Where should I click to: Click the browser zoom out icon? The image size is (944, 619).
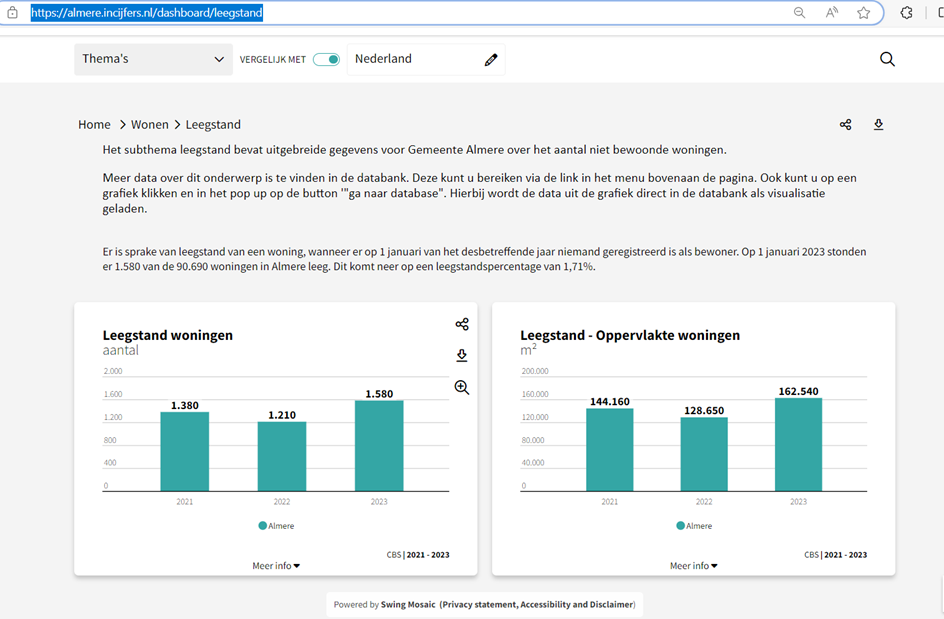tap(800, 13)
